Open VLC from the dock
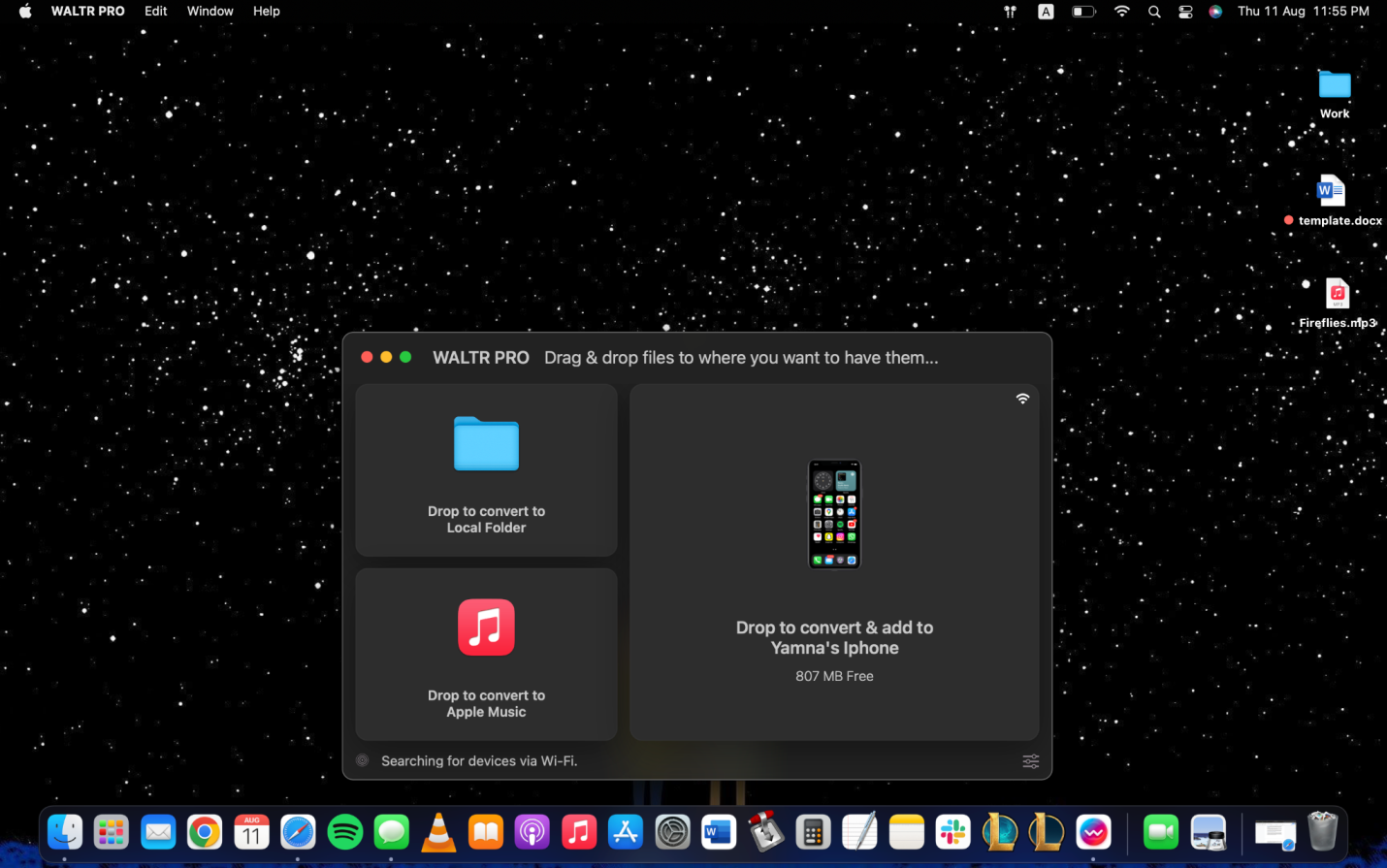Screen dimensions: 1387x868 [x=438, y=832]
